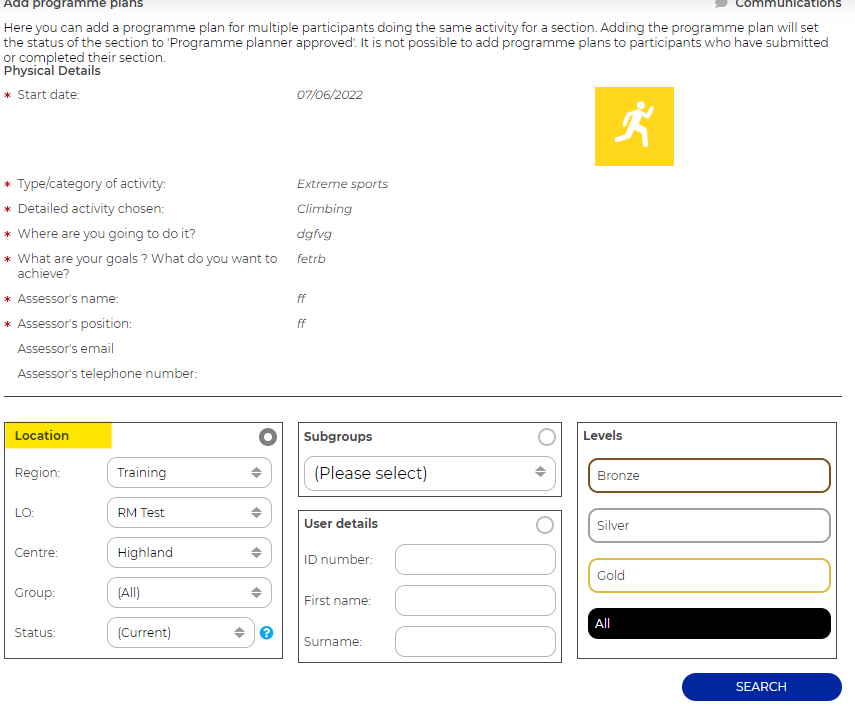
Task: Click the Subgroups panel heading
Action: click(338, 437)
